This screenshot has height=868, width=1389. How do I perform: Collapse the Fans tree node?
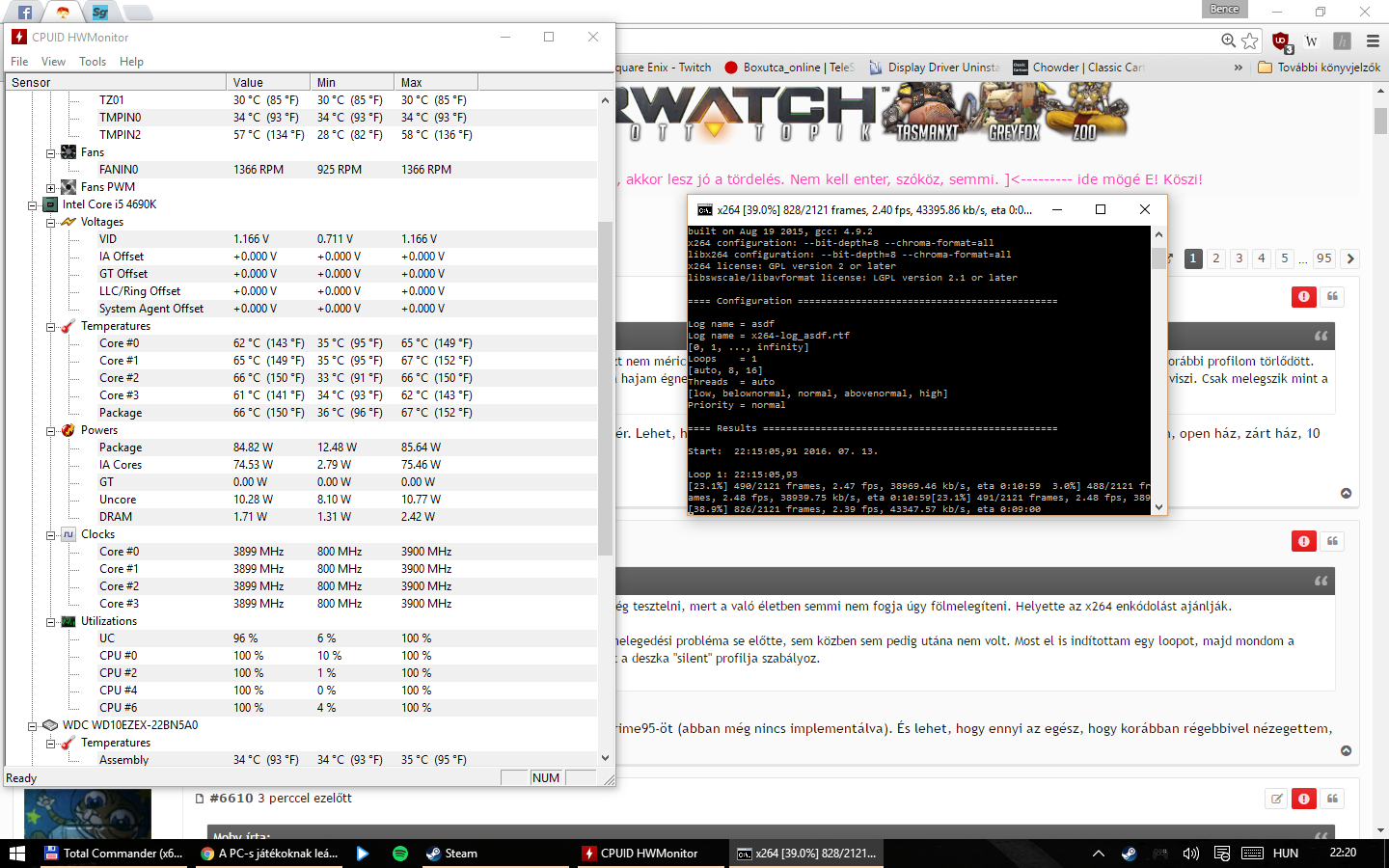(50, 152)
